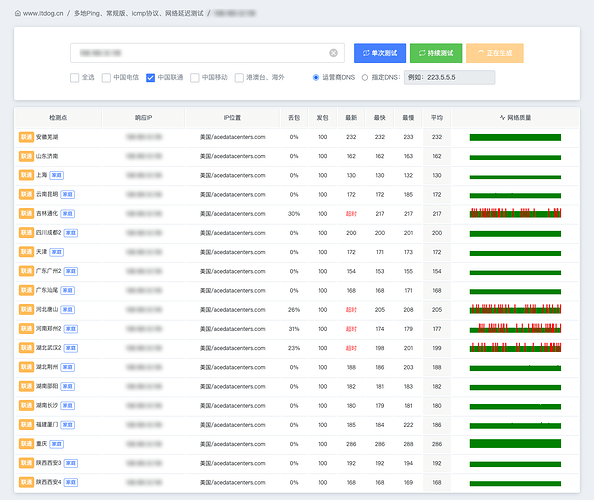Check the 港澳台、海外 checkbox

coord(239,78)
